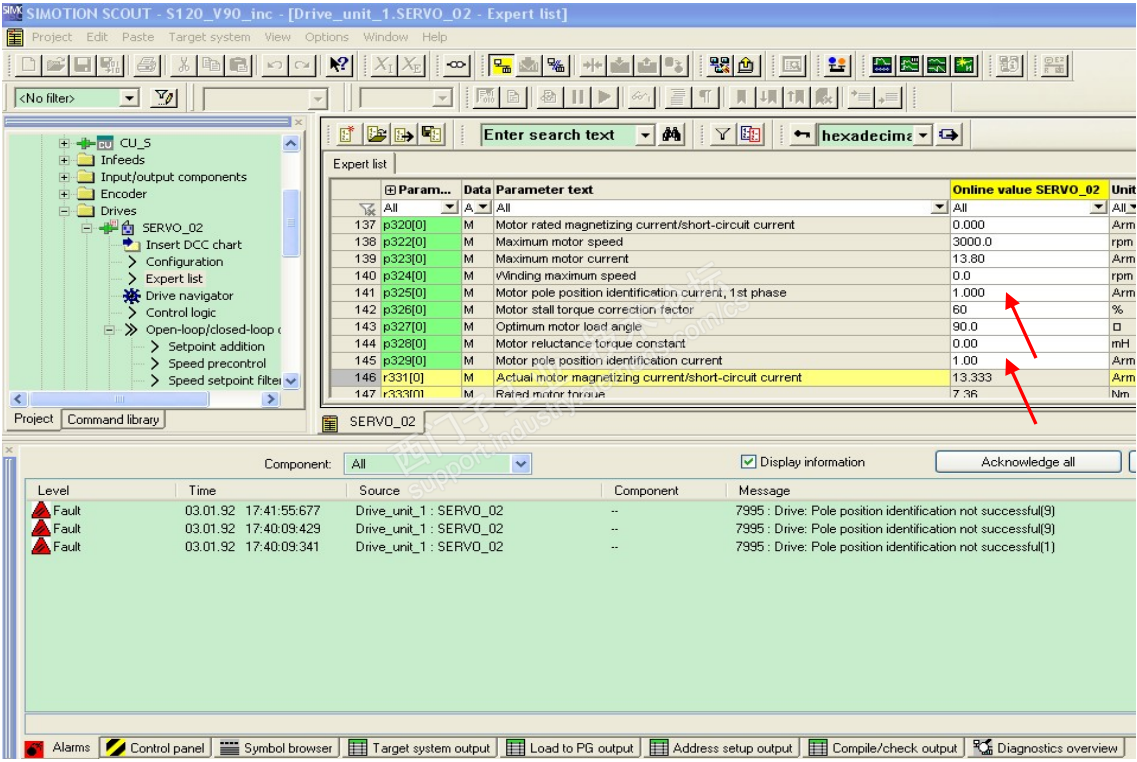Toggle the Display information checkbox
1137x762 pixels.
(748, 462)
